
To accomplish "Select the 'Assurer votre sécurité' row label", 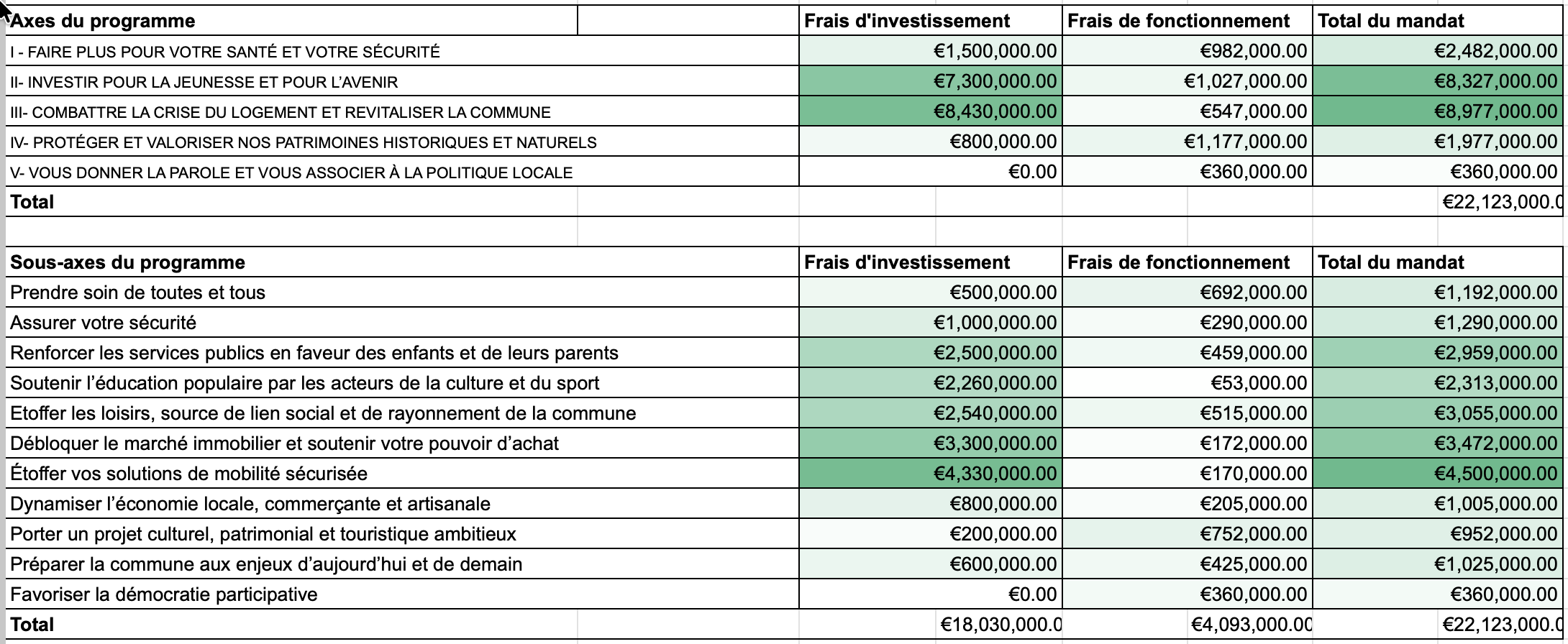I will 103,323.
